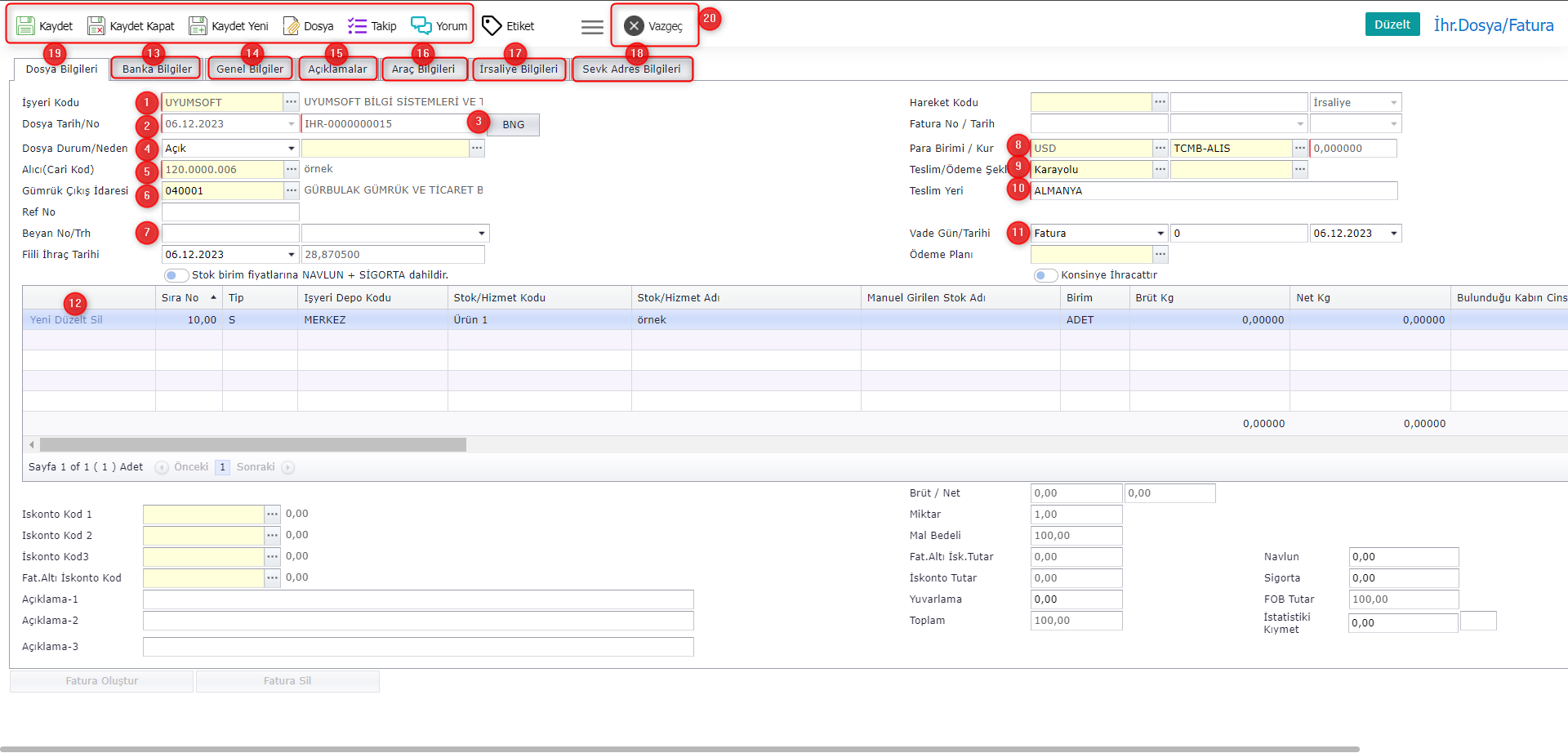Open İşyeri Kodu lookup ellipsis

coord(292,102)
